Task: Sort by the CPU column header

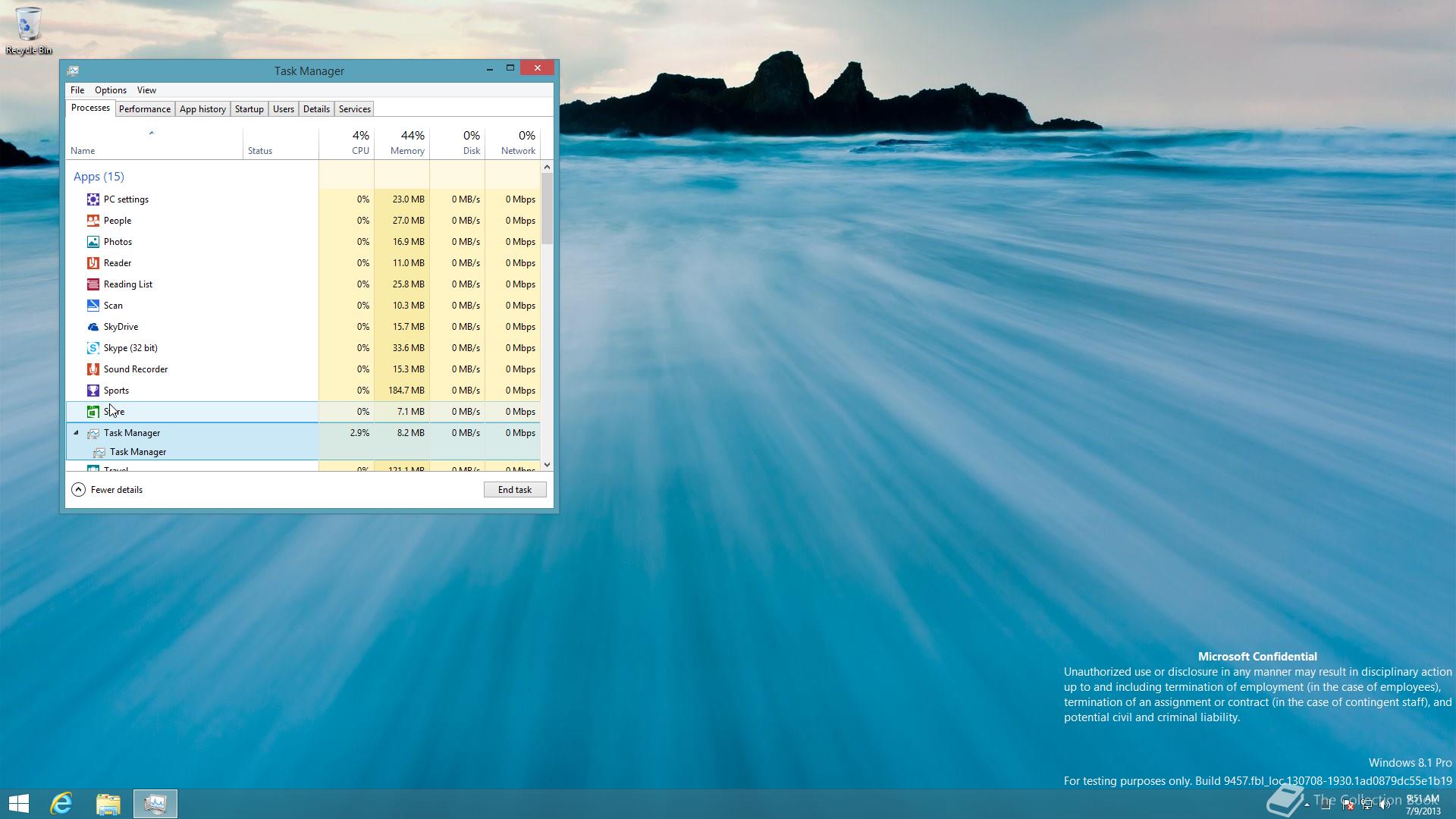Action: pos(347,143)
